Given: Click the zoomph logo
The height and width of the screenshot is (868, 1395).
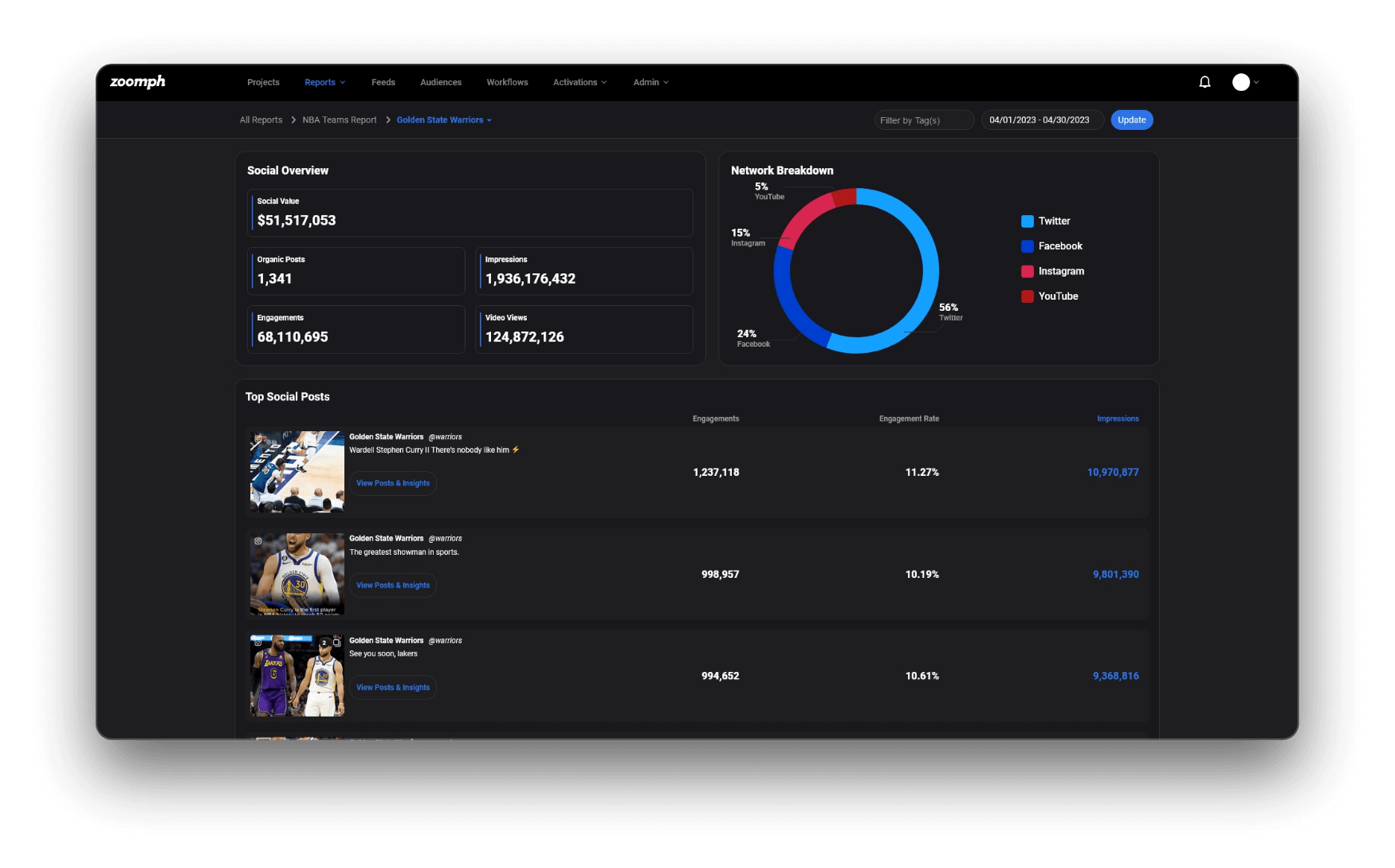Looking at the screenshot, I should [138, 82].
